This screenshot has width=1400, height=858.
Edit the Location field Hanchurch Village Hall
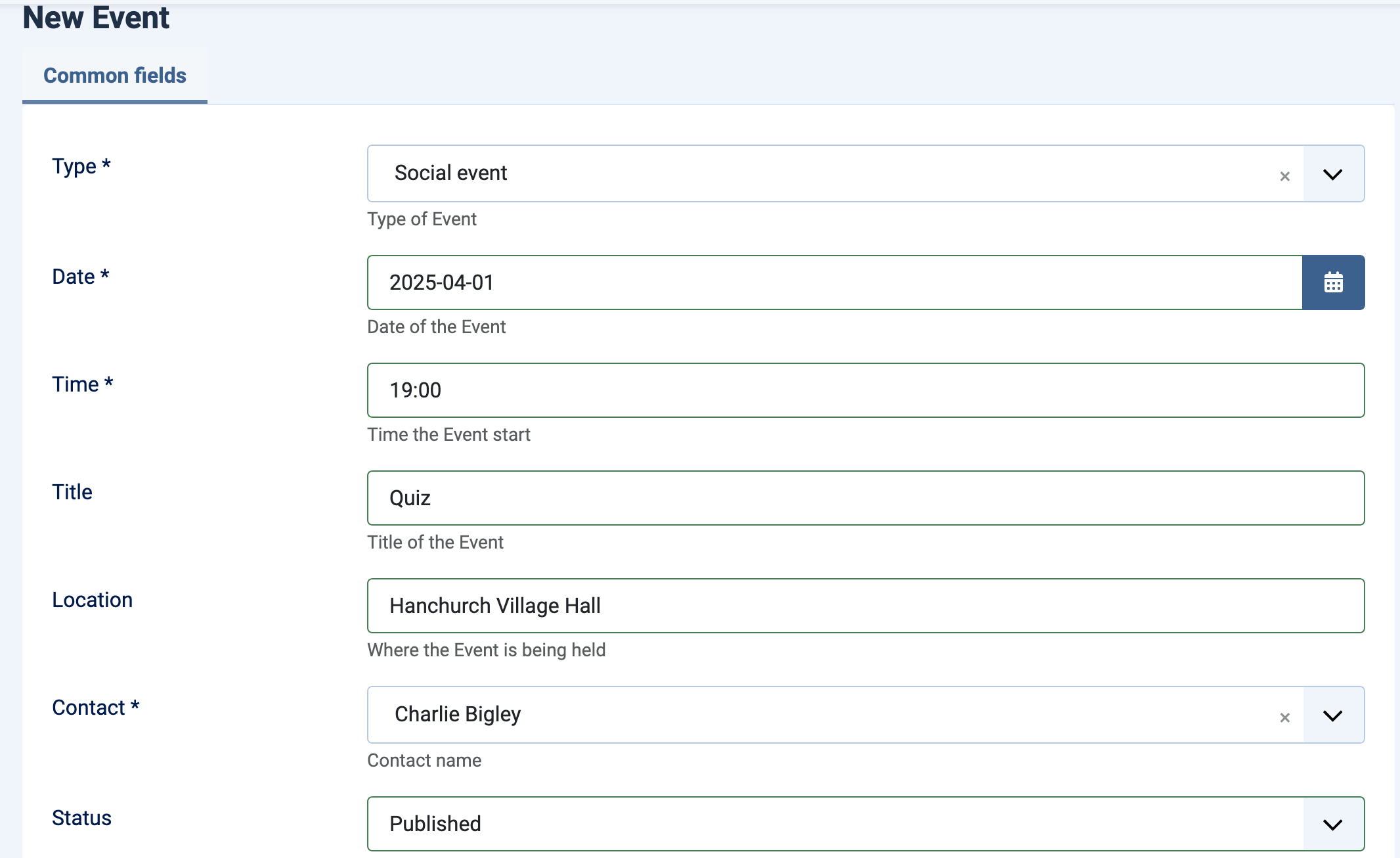coord(865,606)
